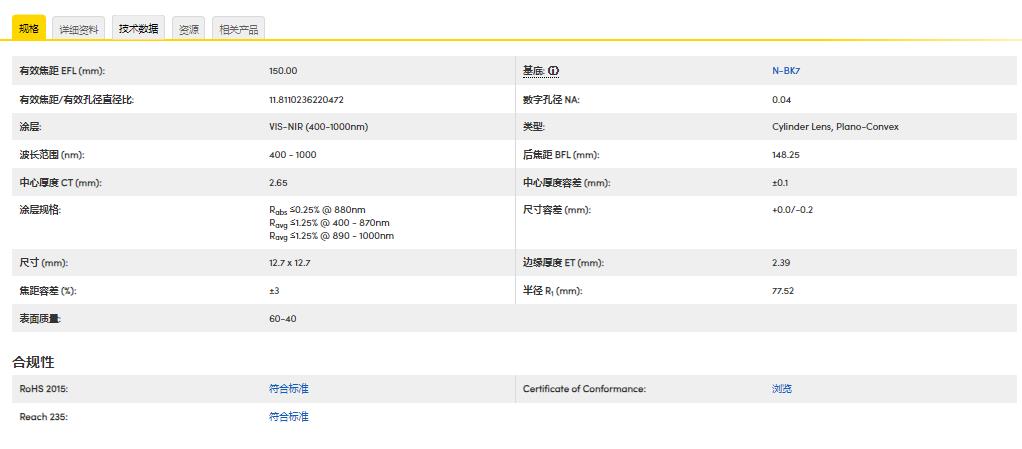Click the 11.8110236220472 ratio value
This screenshot has height=449, width=1022.
[x=306, y=99]
